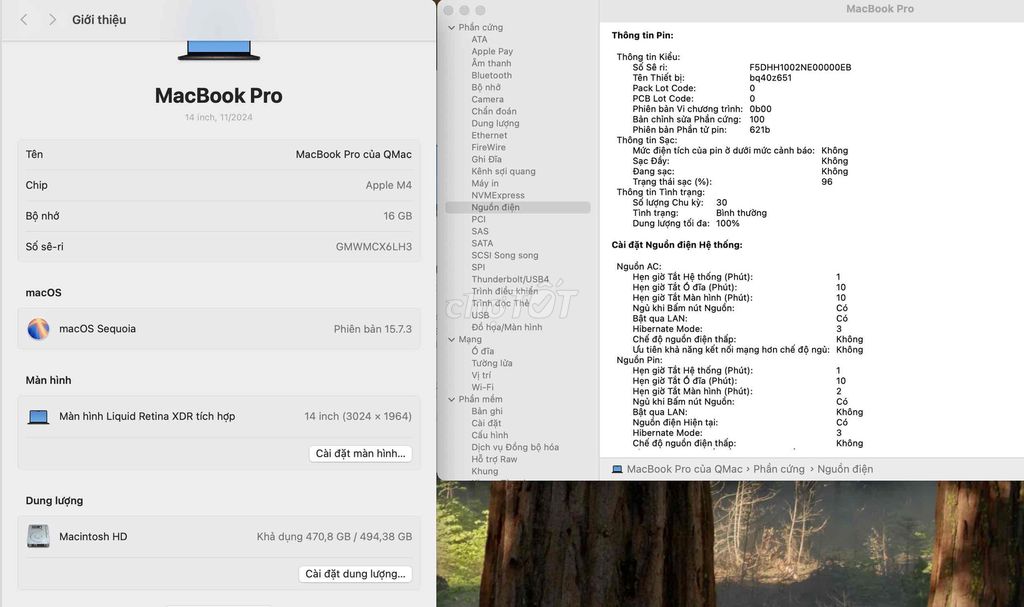The width and height of the screenshot is (1024, 607).
Task: Select Bluetooth in the hardware sidebar
Action: click(x=491, y=75)
